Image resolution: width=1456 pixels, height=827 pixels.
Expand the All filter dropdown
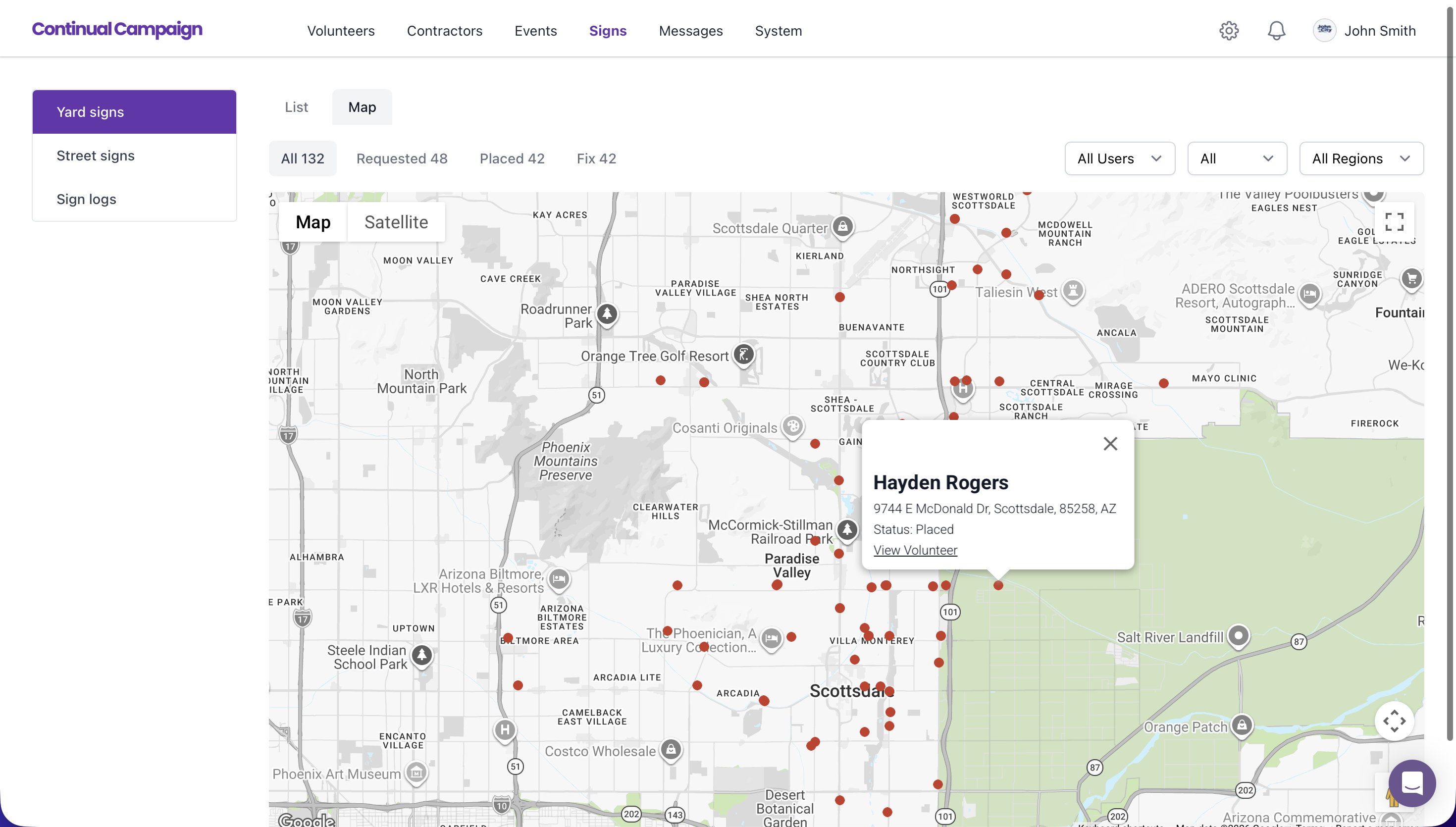tap(1237, 158)
